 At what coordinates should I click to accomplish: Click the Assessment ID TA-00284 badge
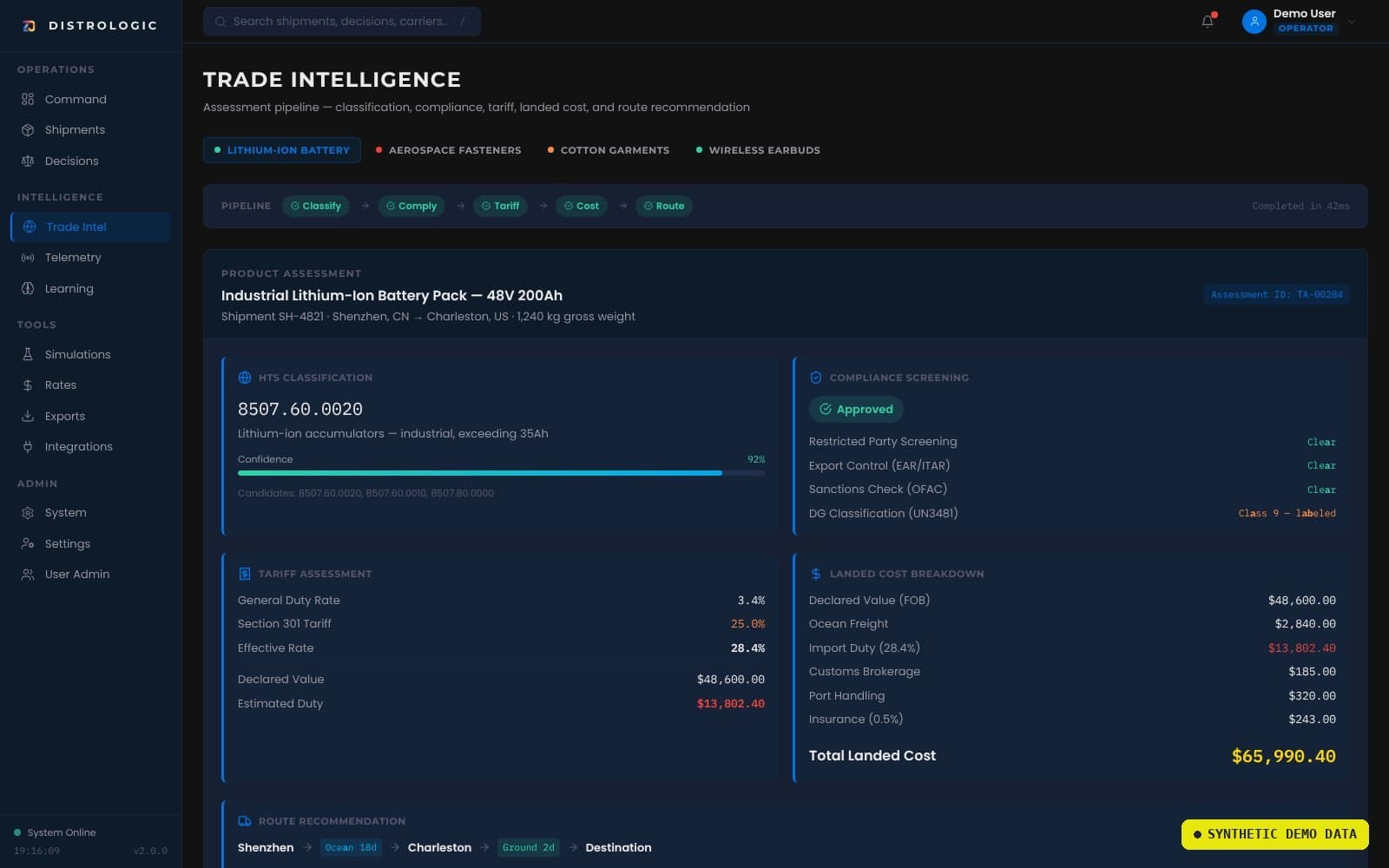[1276, 295]
